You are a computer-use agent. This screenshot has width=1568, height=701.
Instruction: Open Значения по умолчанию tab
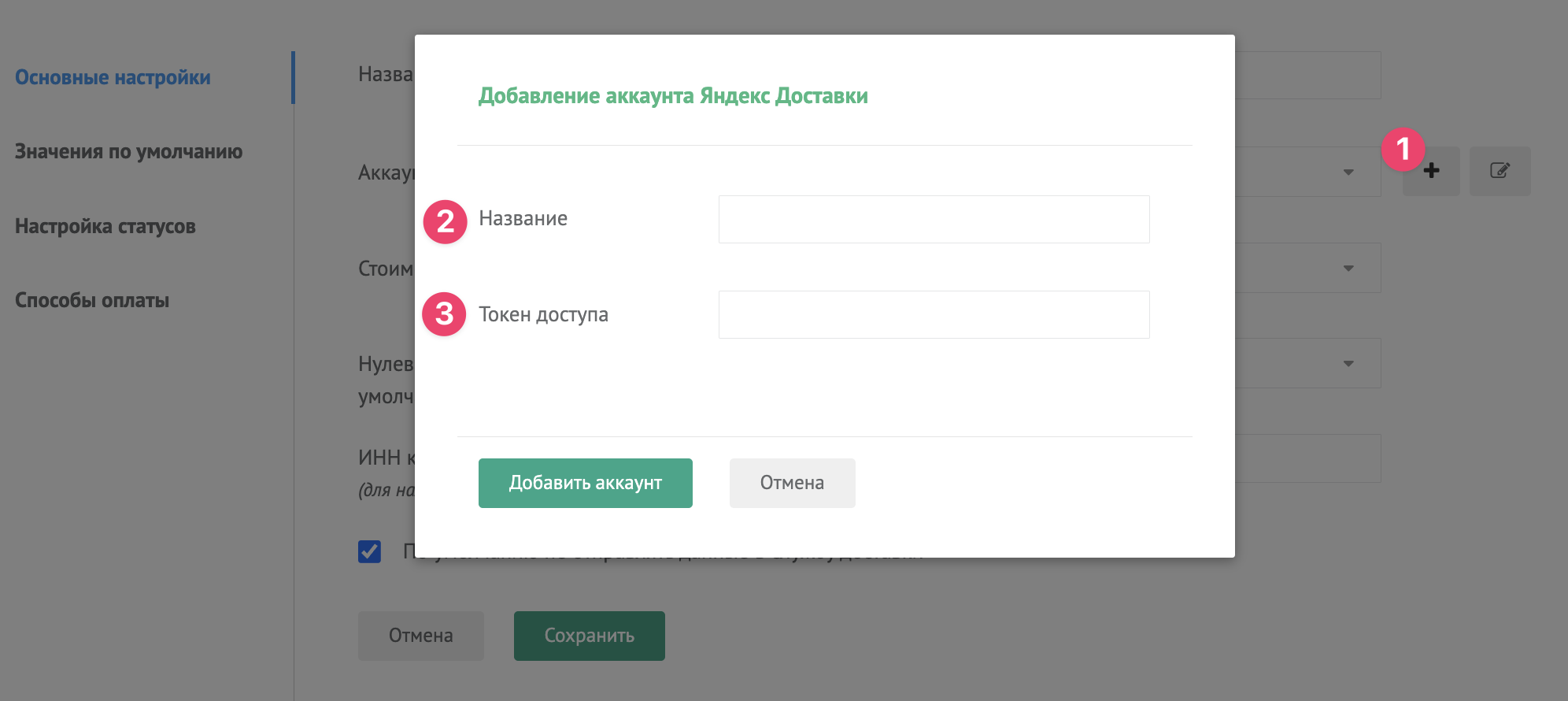[x=128, y=151]
